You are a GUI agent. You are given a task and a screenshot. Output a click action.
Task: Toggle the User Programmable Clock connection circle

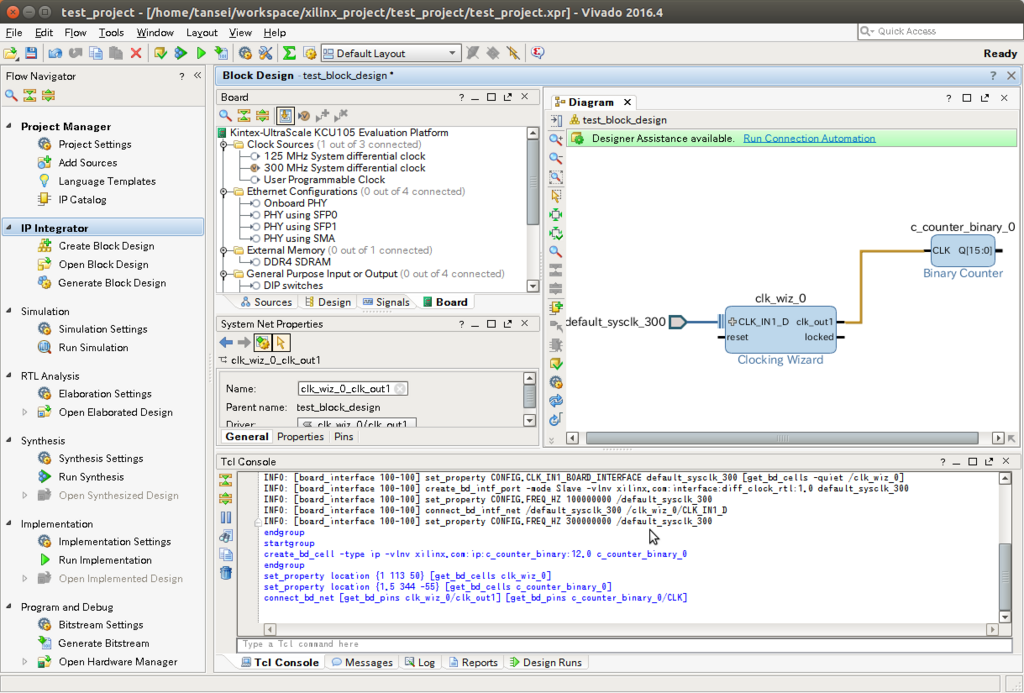pyautogui.click(x=255, y=180)
